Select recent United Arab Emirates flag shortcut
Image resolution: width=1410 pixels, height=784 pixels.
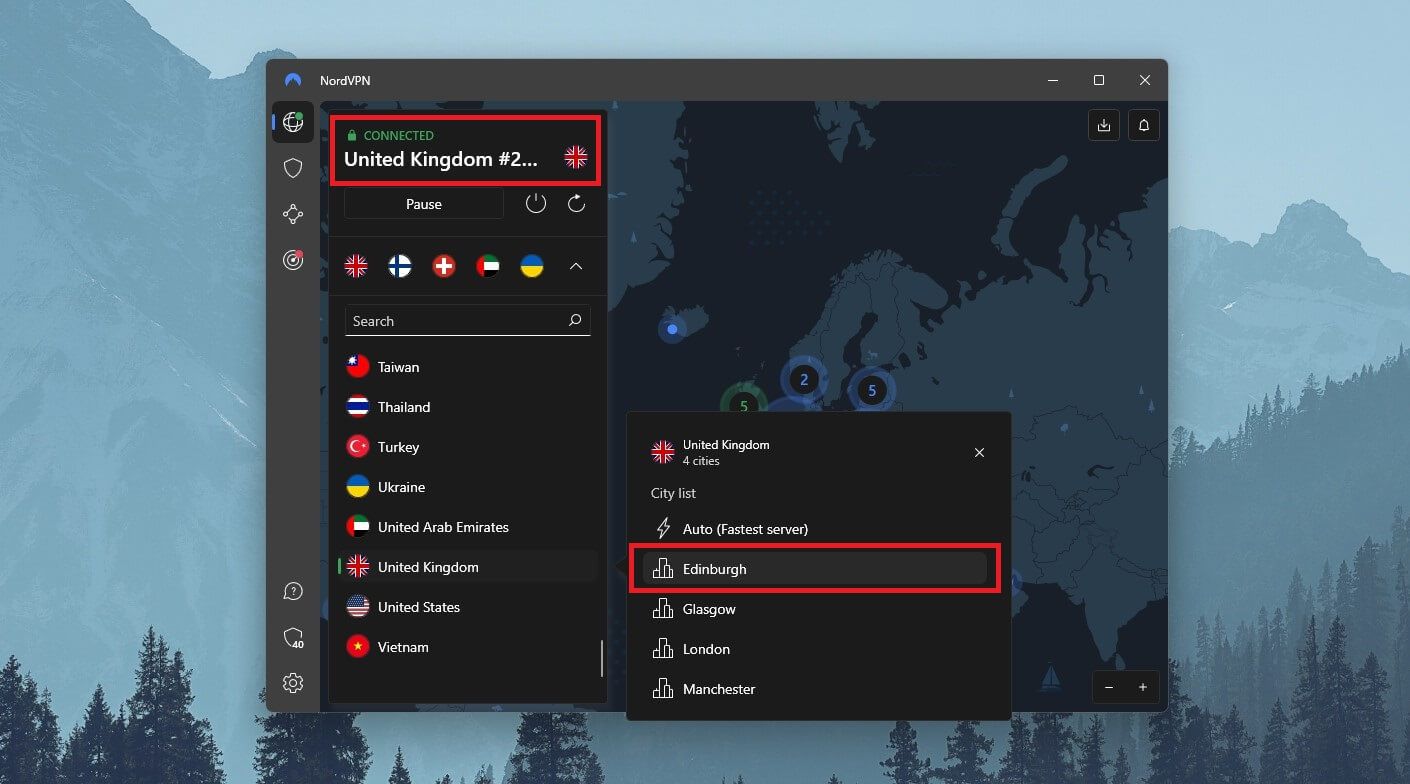pos(488,266)
